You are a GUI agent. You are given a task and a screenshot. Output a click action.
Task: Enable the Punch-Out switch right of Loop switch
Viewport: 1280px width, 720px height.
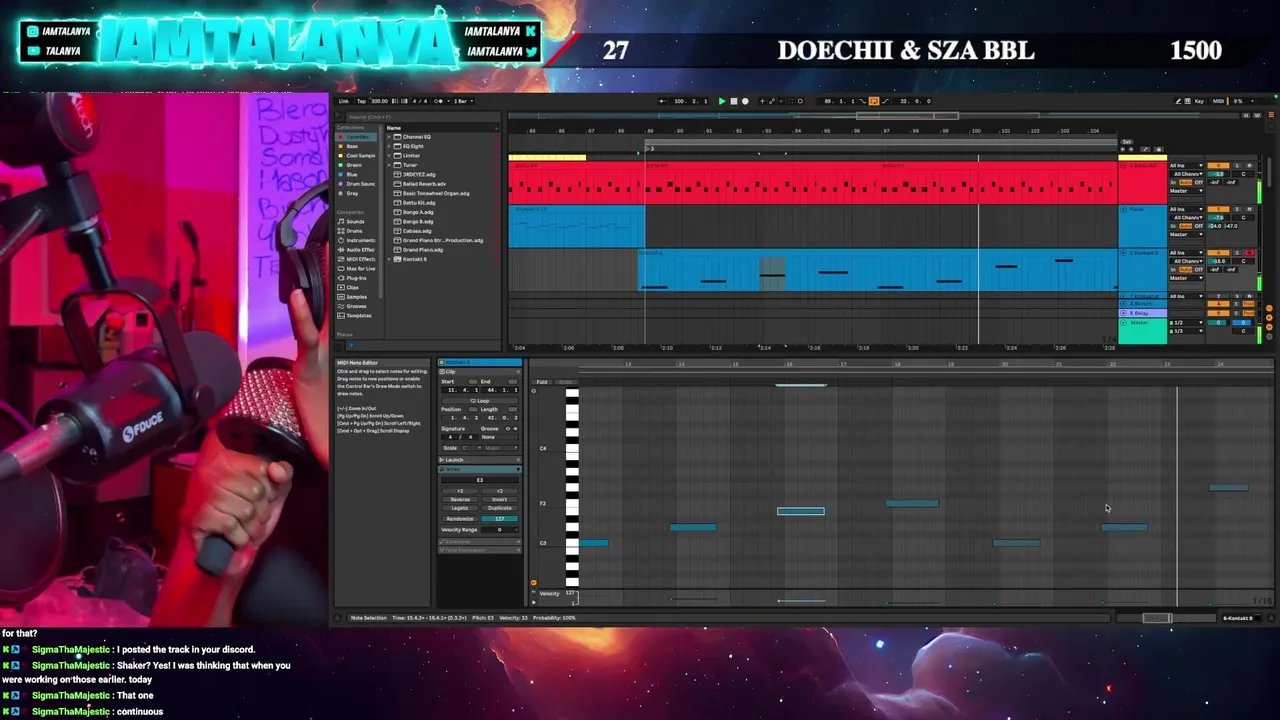click(885, 101)
